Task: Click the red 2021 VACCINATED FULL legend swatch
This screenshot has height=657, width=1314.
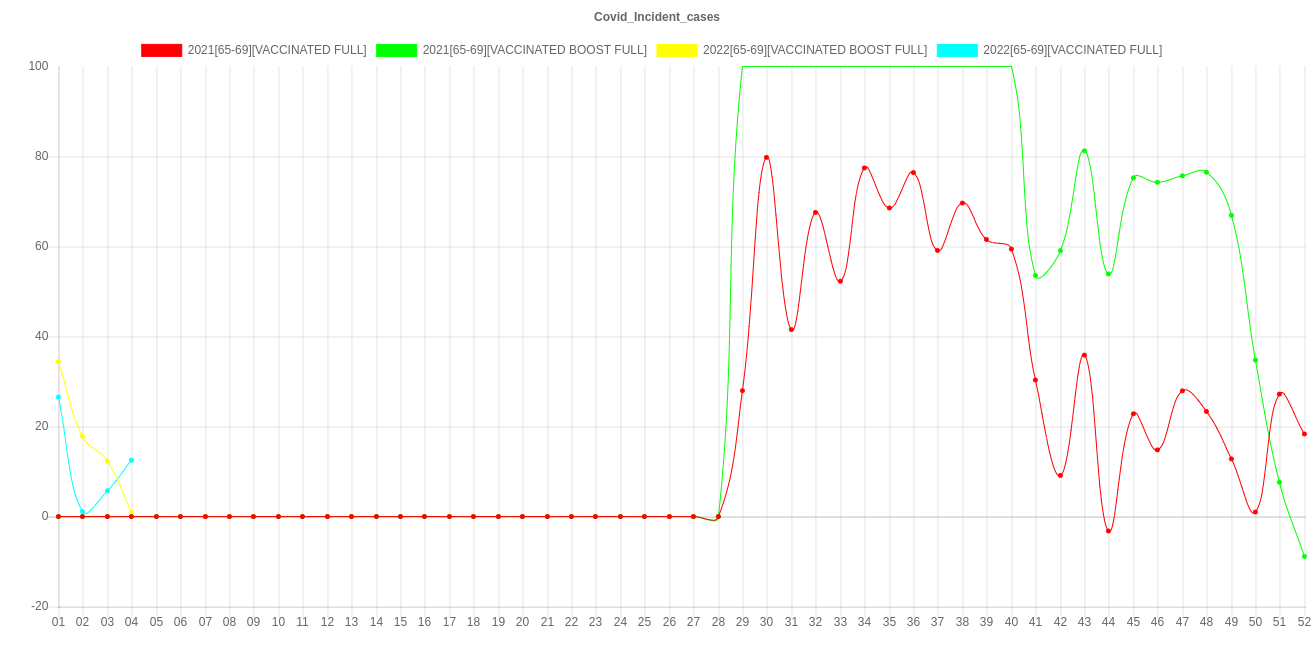Action: 161,50
